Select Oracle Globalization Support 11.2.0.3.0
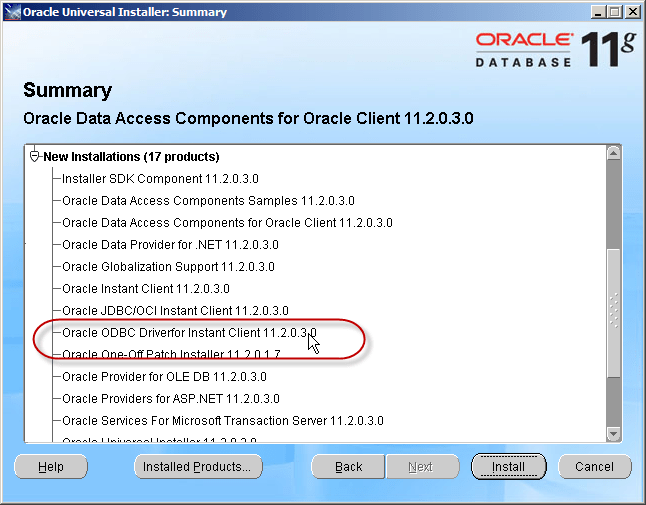 (168, 267)
